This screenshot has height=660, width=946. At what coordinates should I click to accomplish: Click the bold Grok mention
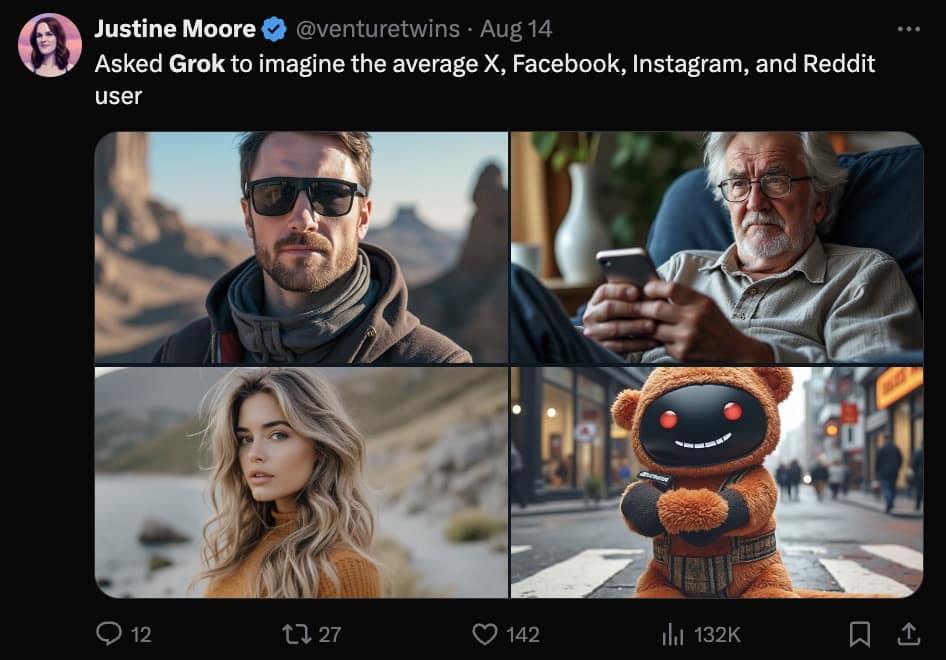coord(197,64)
